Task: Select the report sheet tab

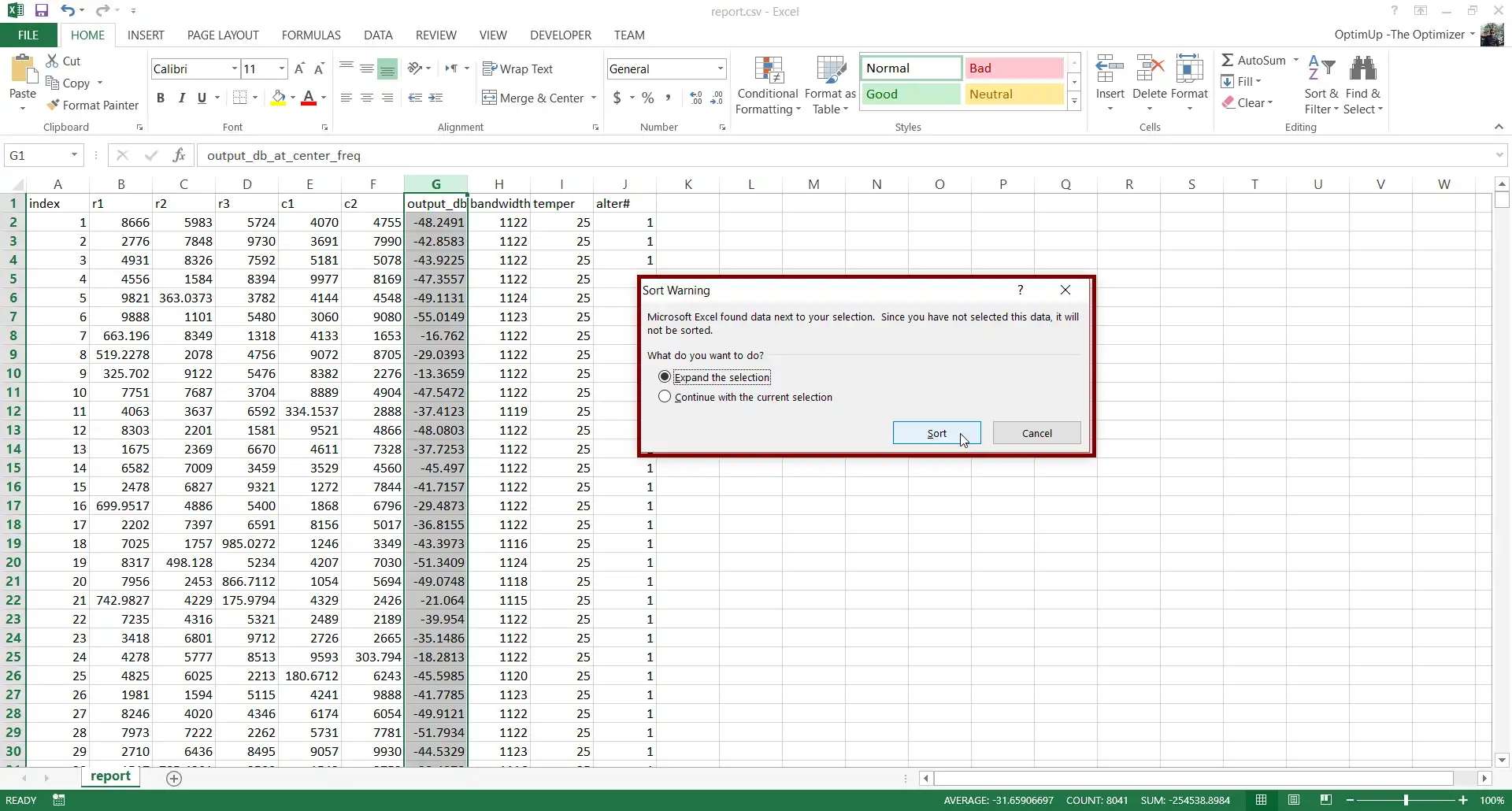Action: click(110, 776)
